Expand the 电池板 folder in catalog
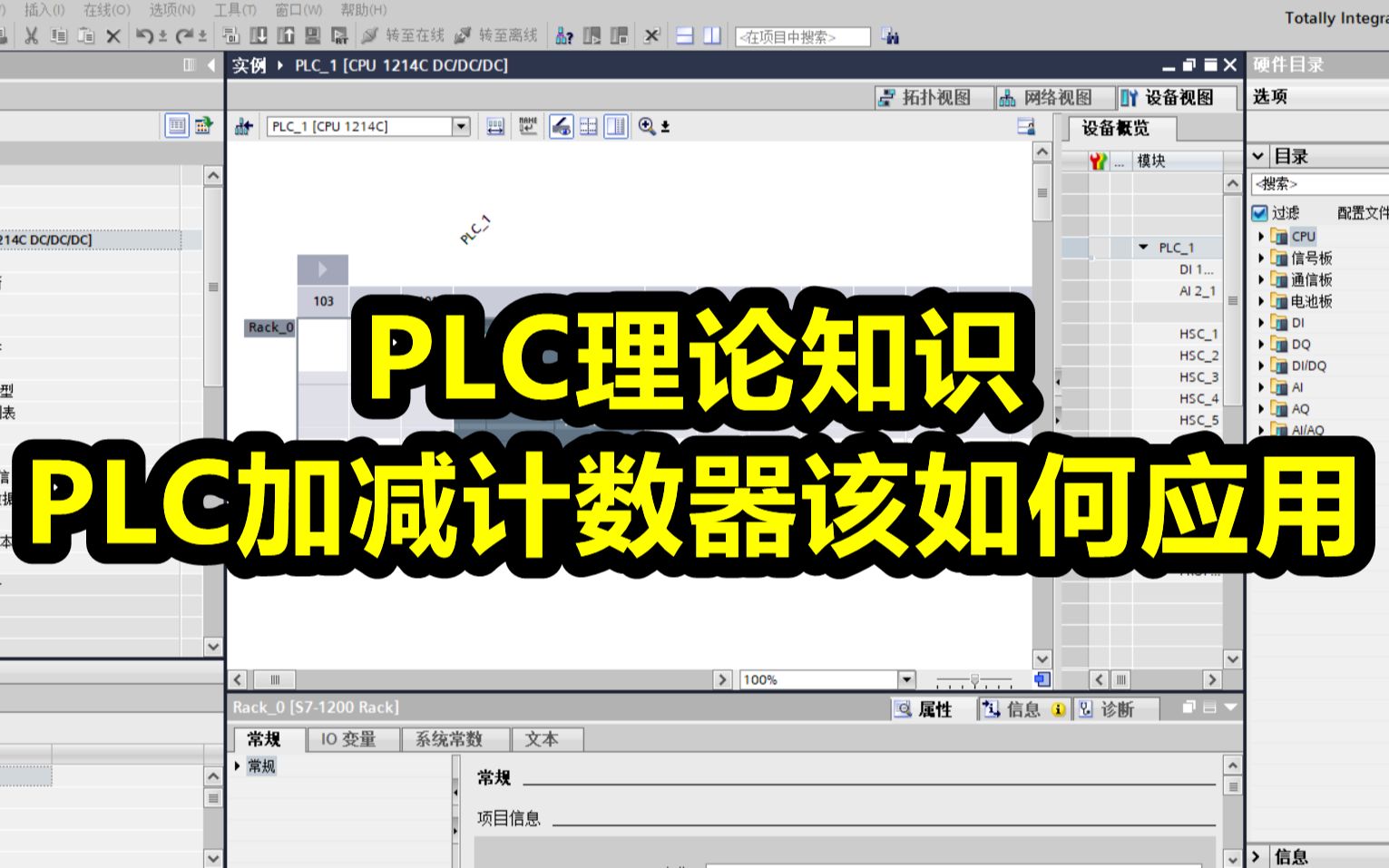 [x=1260, y=301]
